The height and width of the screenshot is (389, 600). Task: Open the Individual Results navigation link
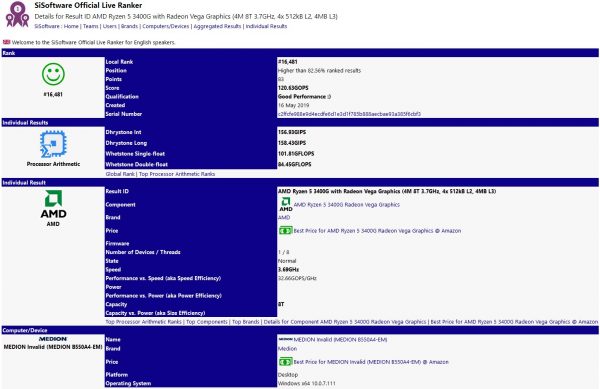(x=266, y=26)
